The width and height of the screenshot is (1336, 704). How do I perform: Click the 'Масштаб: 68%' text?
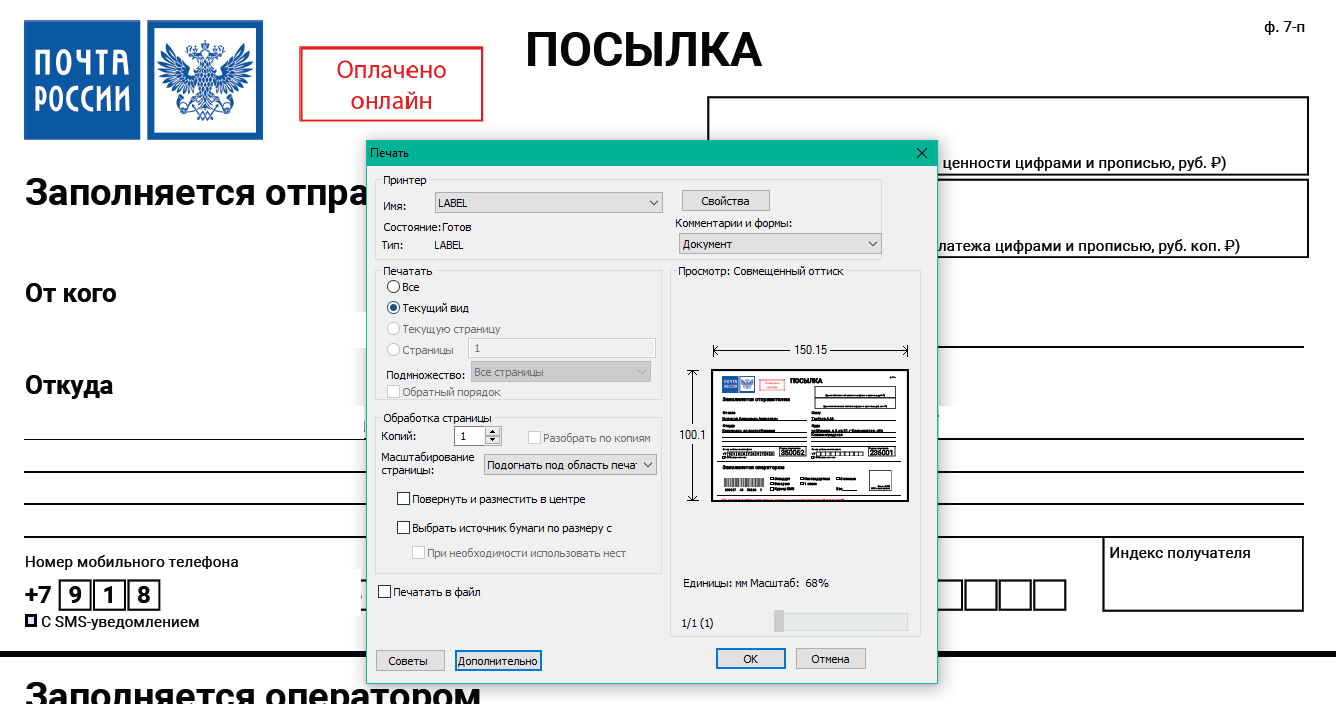coord(790,583)
